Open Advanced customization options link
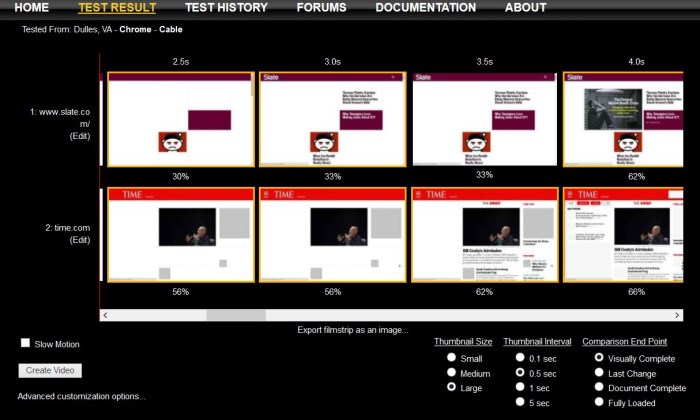Image resolution: width=700 pixels, height=420 pixels. coord(81,396)
